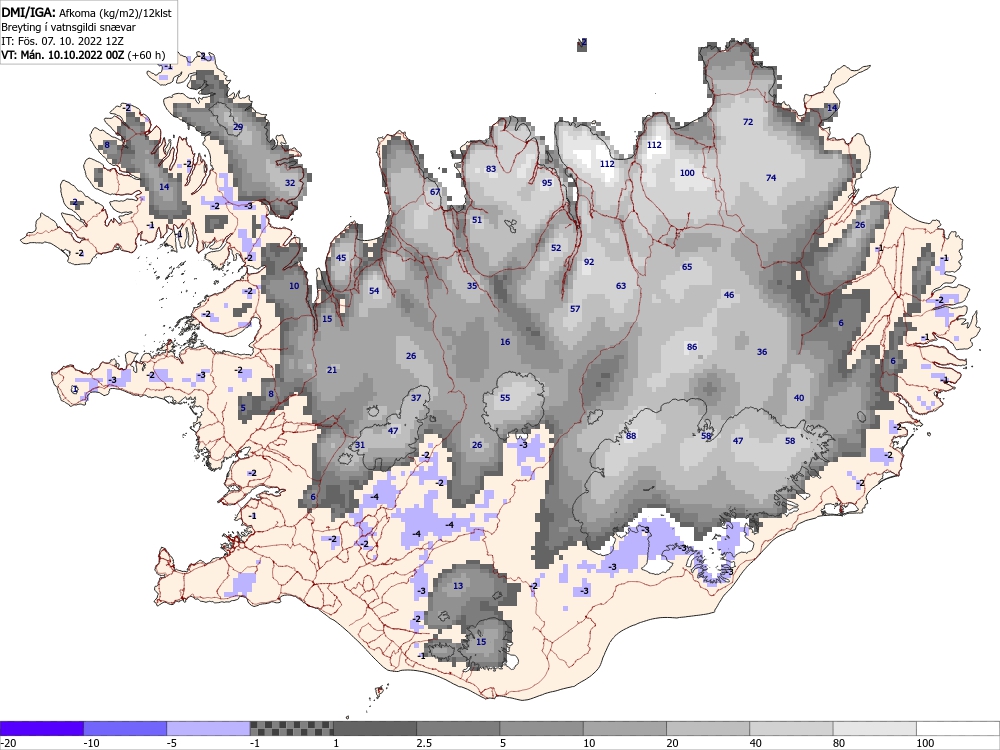Click the '-10' legend label
This screenshot has width=1000, height=750.
pyautogui.click(x=91, y=743)
